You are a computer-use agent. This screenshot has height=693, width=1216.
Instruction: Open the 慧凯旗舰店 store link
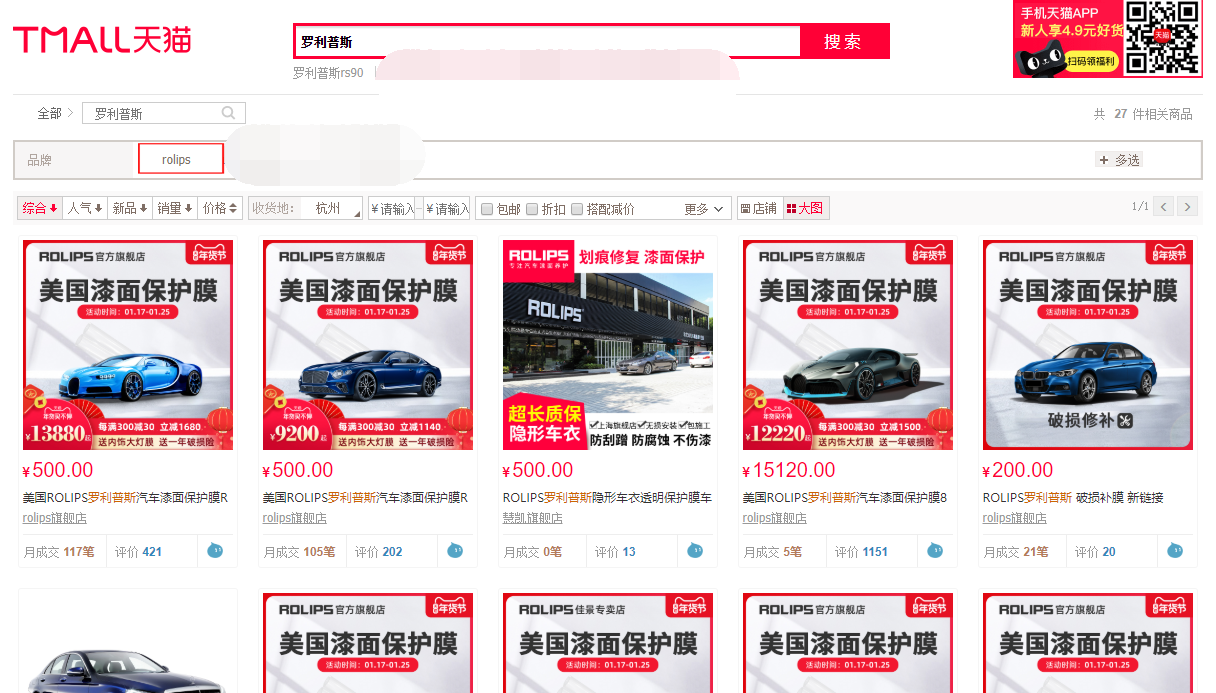(532, 518)
